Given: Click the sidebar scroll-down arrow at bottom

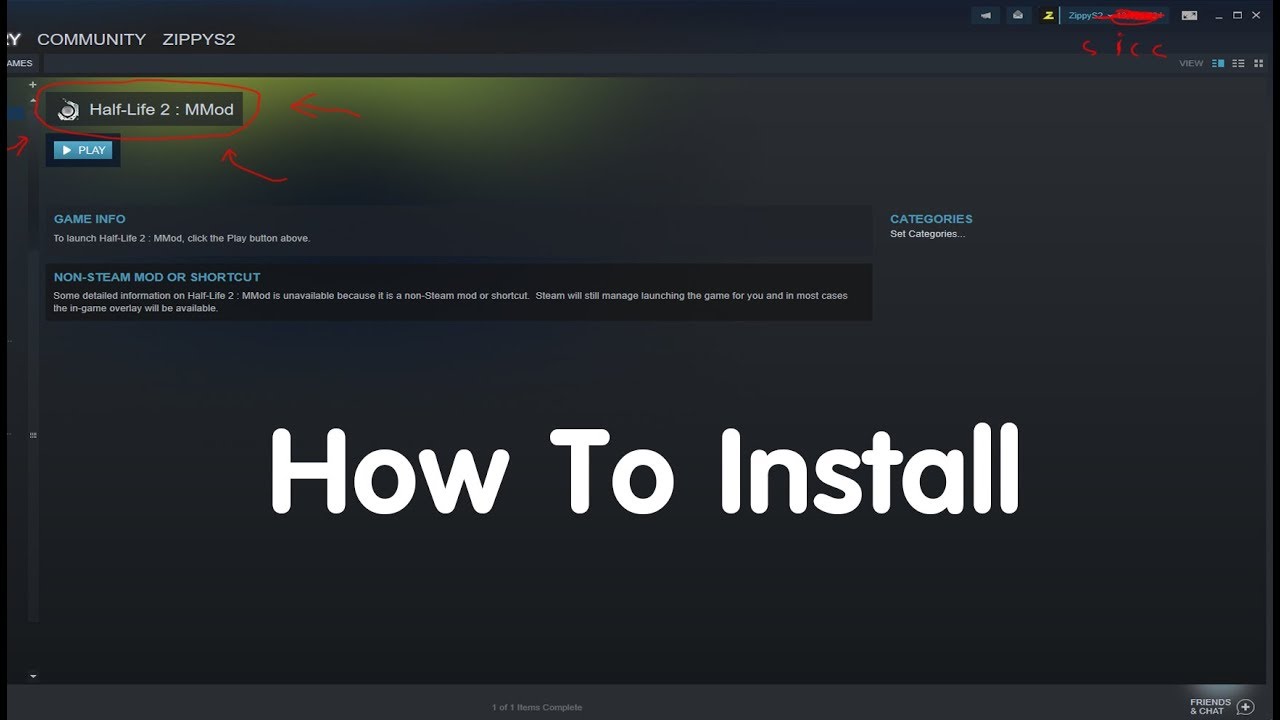Looking at the screenshot, I should 33,676.
